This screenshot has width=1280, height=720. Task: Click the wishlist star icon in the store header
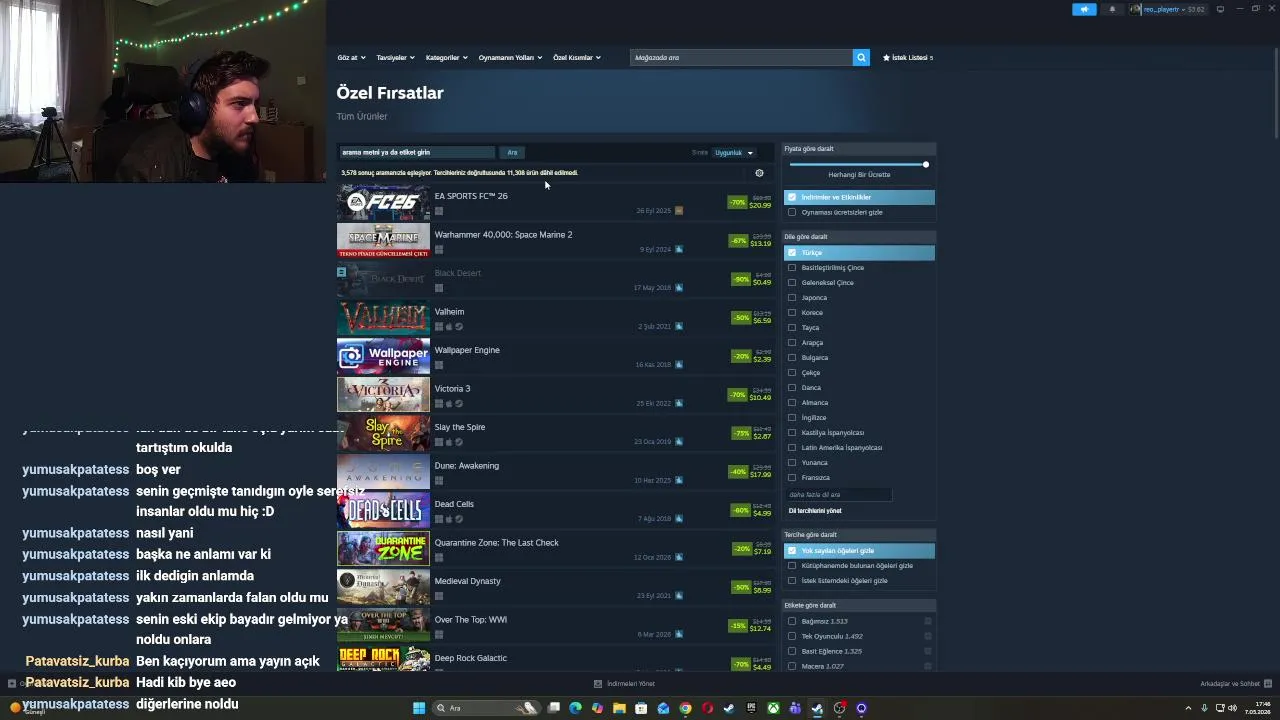pos(886,58)
